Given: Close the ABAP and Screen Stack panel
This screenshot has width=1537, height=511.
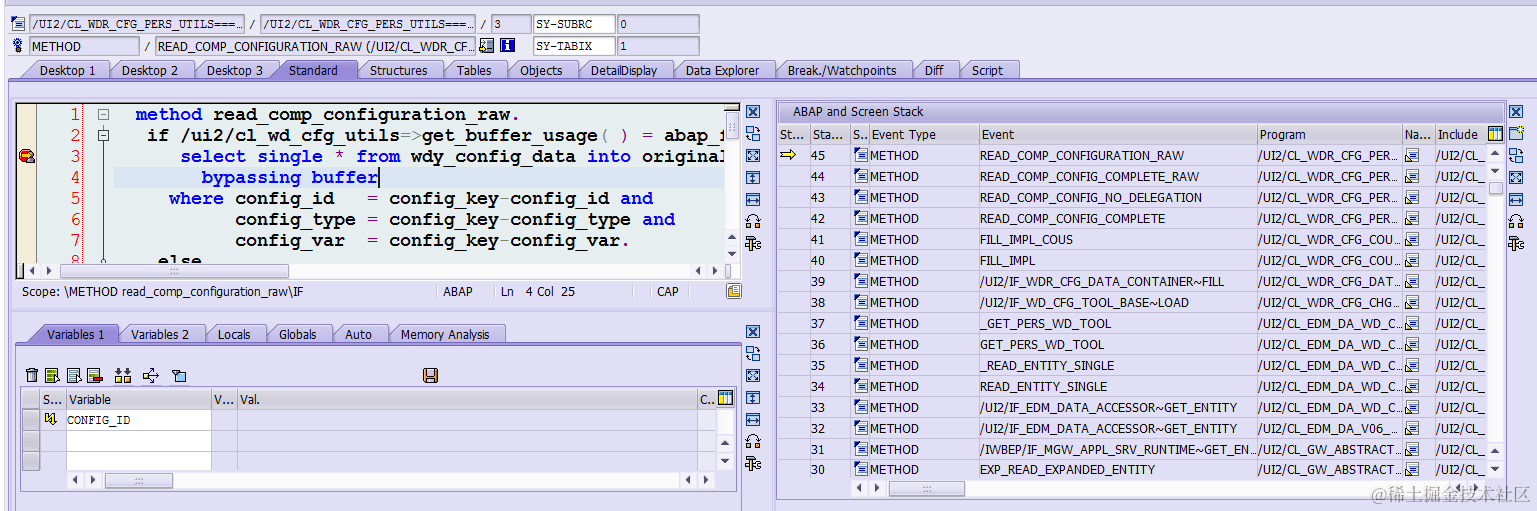Looking at the screenshot, I should click(1516, 112).
